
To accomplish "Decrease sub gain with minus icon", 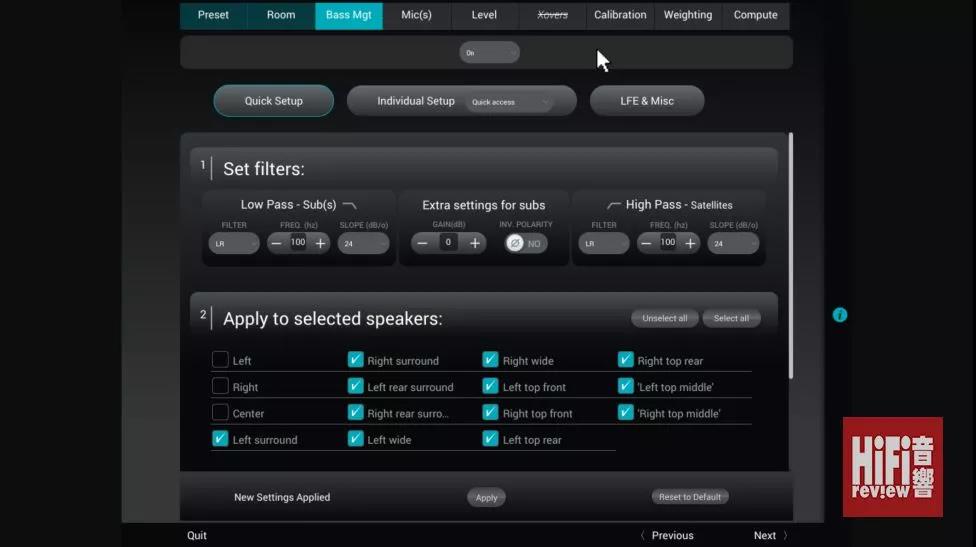I will coord(422,243).
